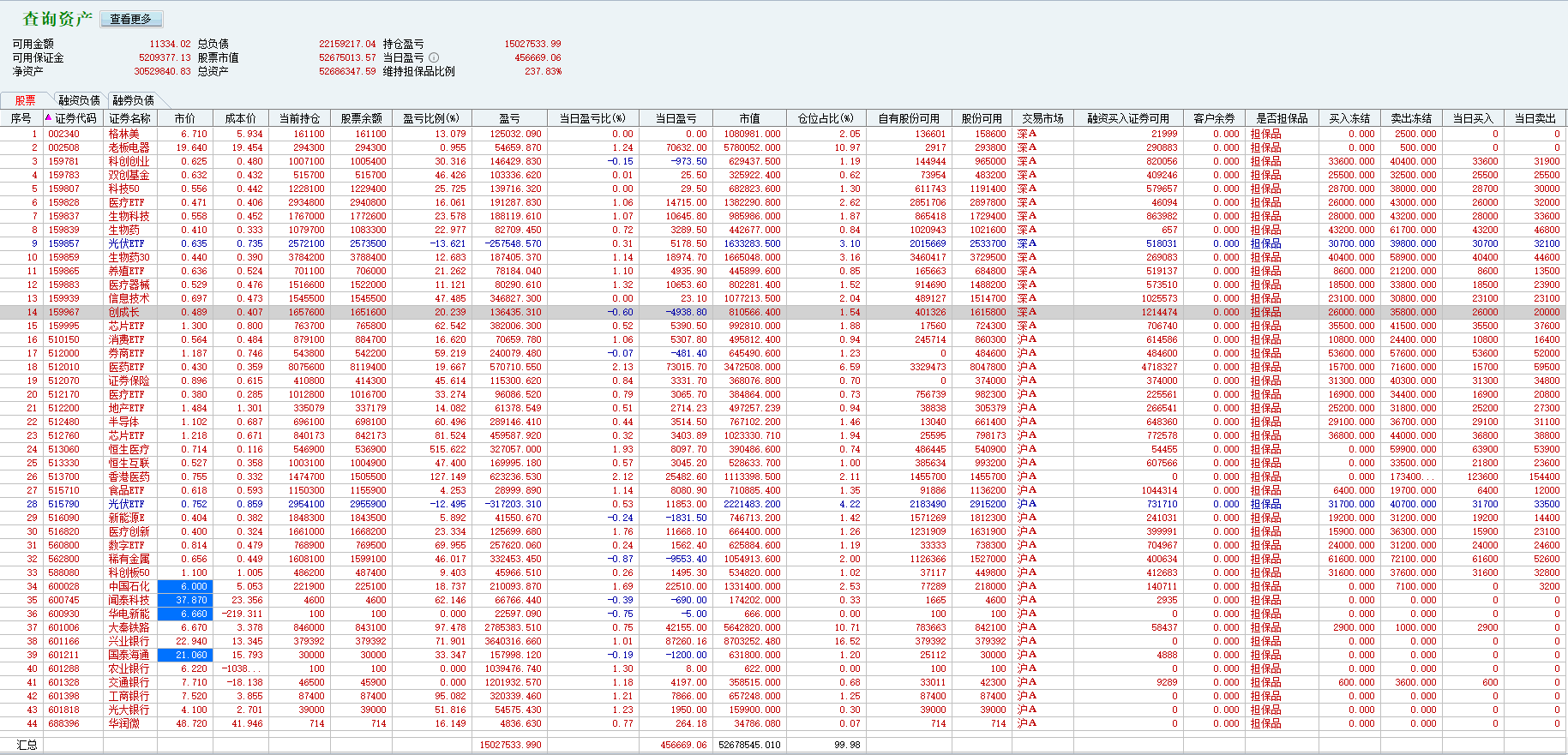Open the 融资负债 tab
The height and width of the screenshot is (755, 1568).
pyautogui.click(x=80, y=100)
